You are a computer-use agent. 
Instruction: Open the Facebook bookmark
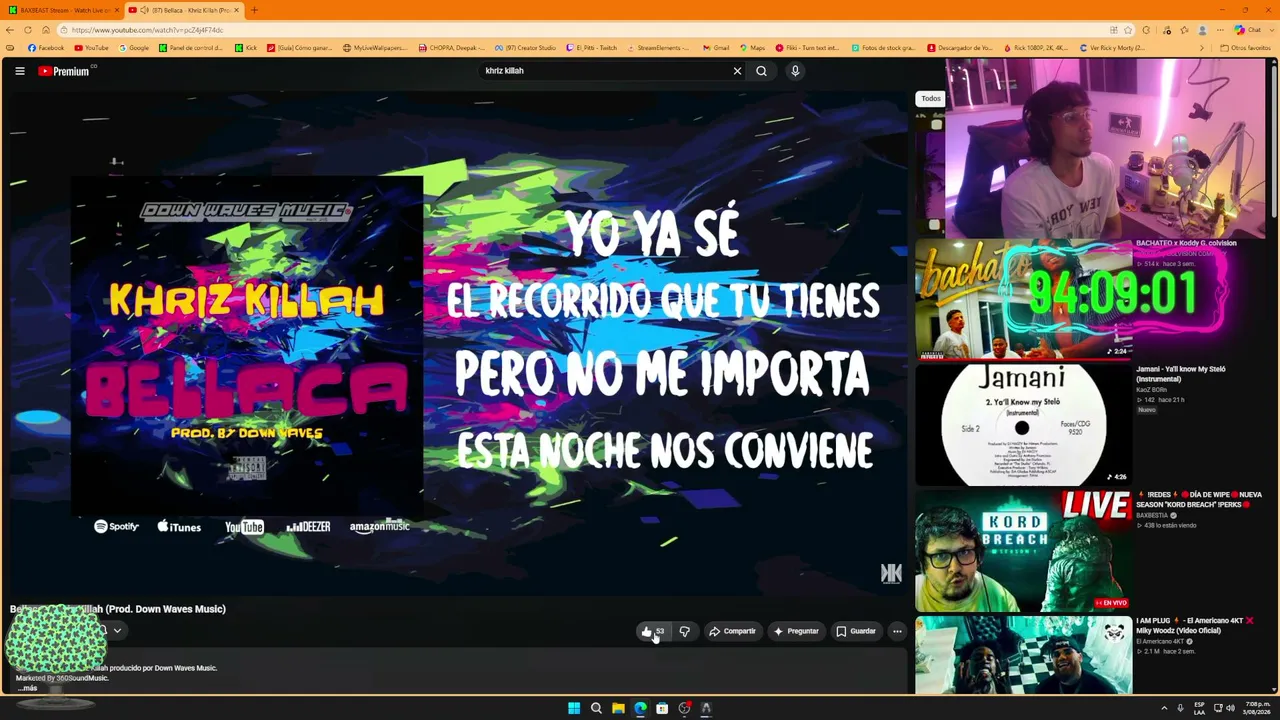pyautogui.click(x=46, y=48)
